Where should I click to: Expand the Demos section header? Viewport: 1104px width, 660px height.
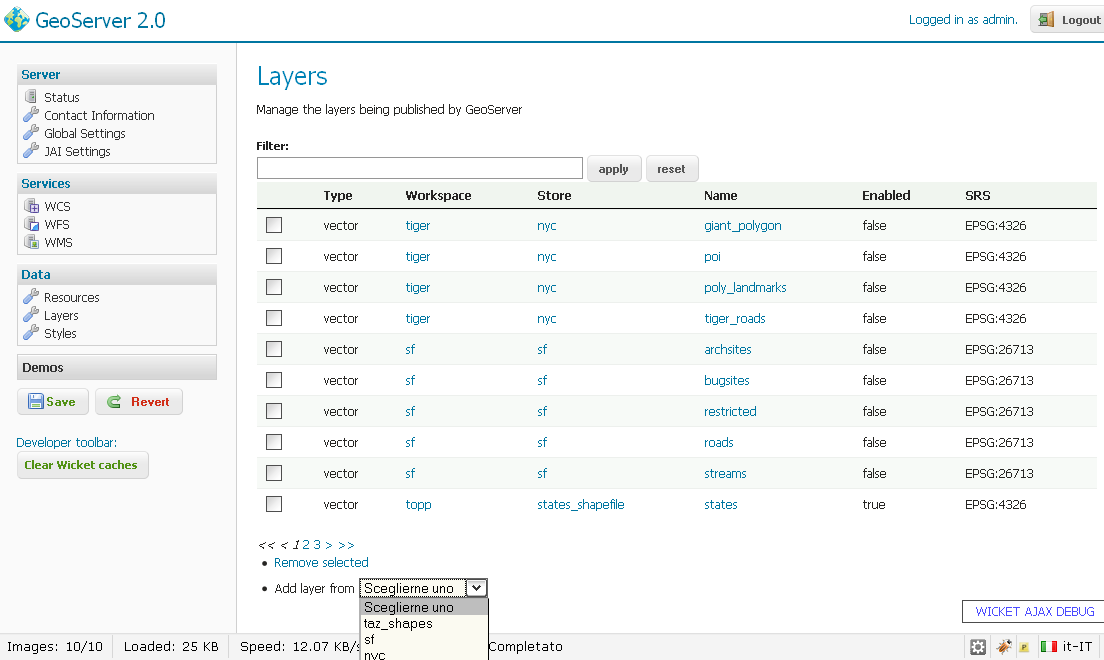117,367
